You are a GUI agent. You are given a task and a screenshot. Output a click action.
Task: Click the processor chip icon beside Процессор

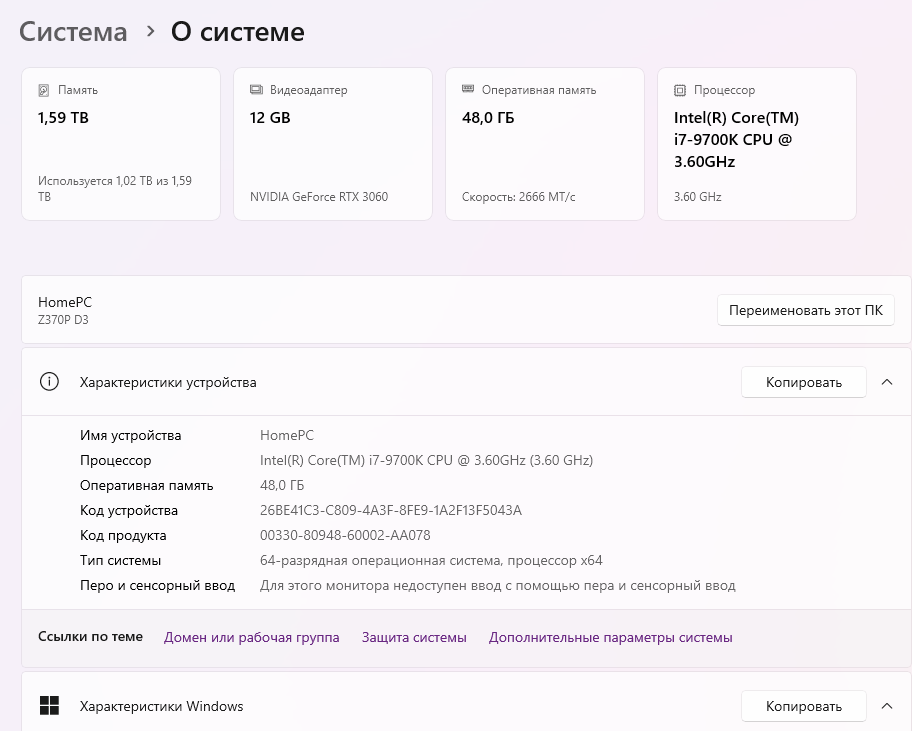pyautogui.click(x=680, y=90)
